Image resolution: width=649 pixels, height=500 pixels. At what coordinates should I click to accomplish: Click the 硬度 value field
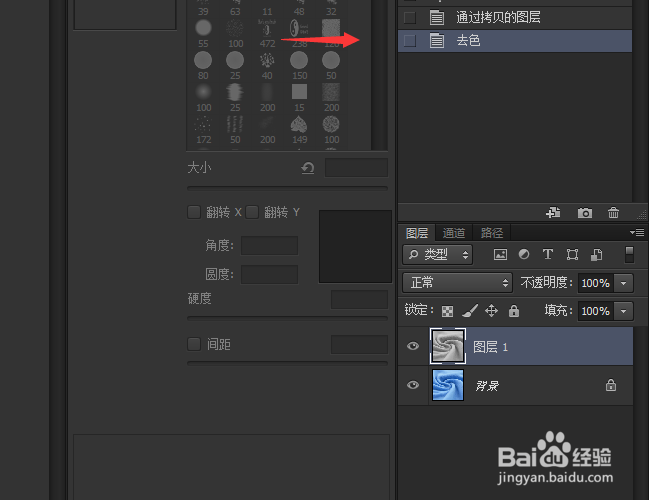tap(359, 300)
